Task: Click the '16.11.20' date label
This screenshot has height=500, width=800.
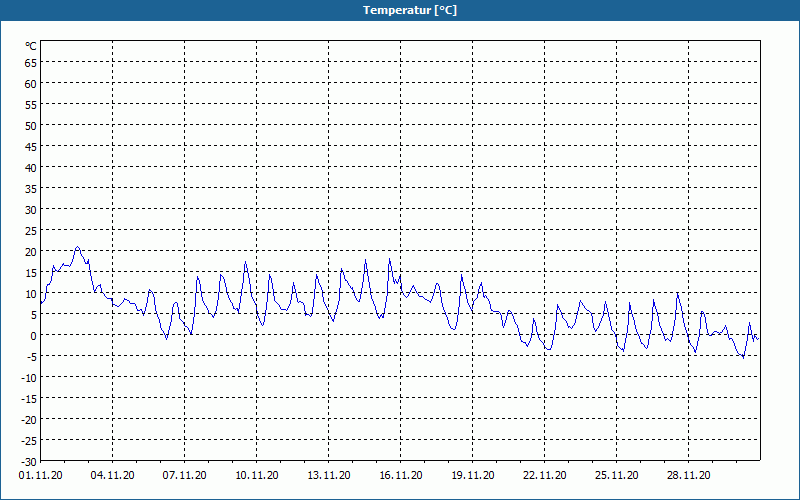Action: [x=401, y=475]
